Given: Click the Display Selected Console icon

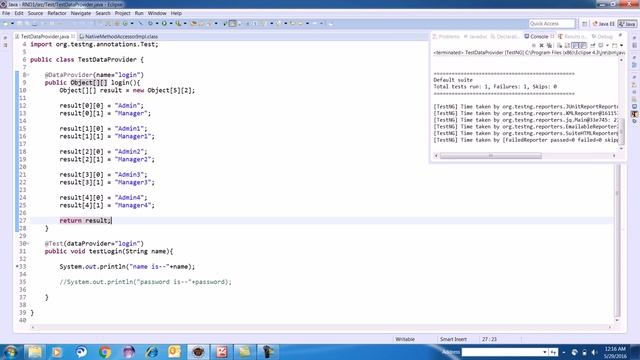Looking at the screenshot, I should point(601,46).
